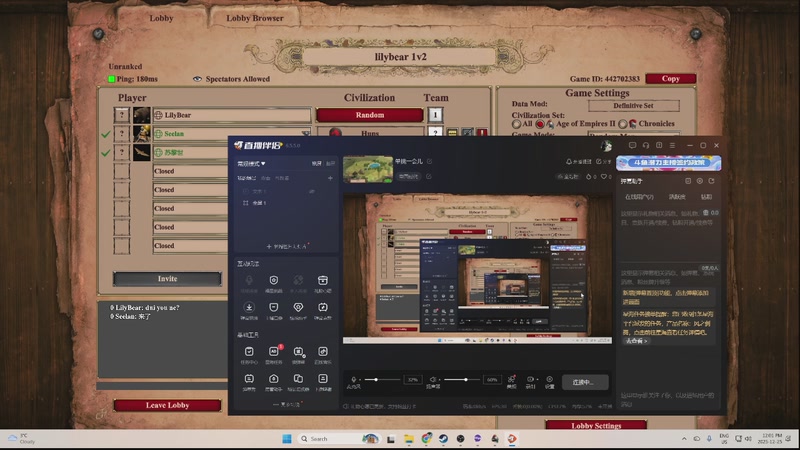Click the promotional banner in the streaming app
Viewport: 800px width, 450px height.
(x=668, y=163)
